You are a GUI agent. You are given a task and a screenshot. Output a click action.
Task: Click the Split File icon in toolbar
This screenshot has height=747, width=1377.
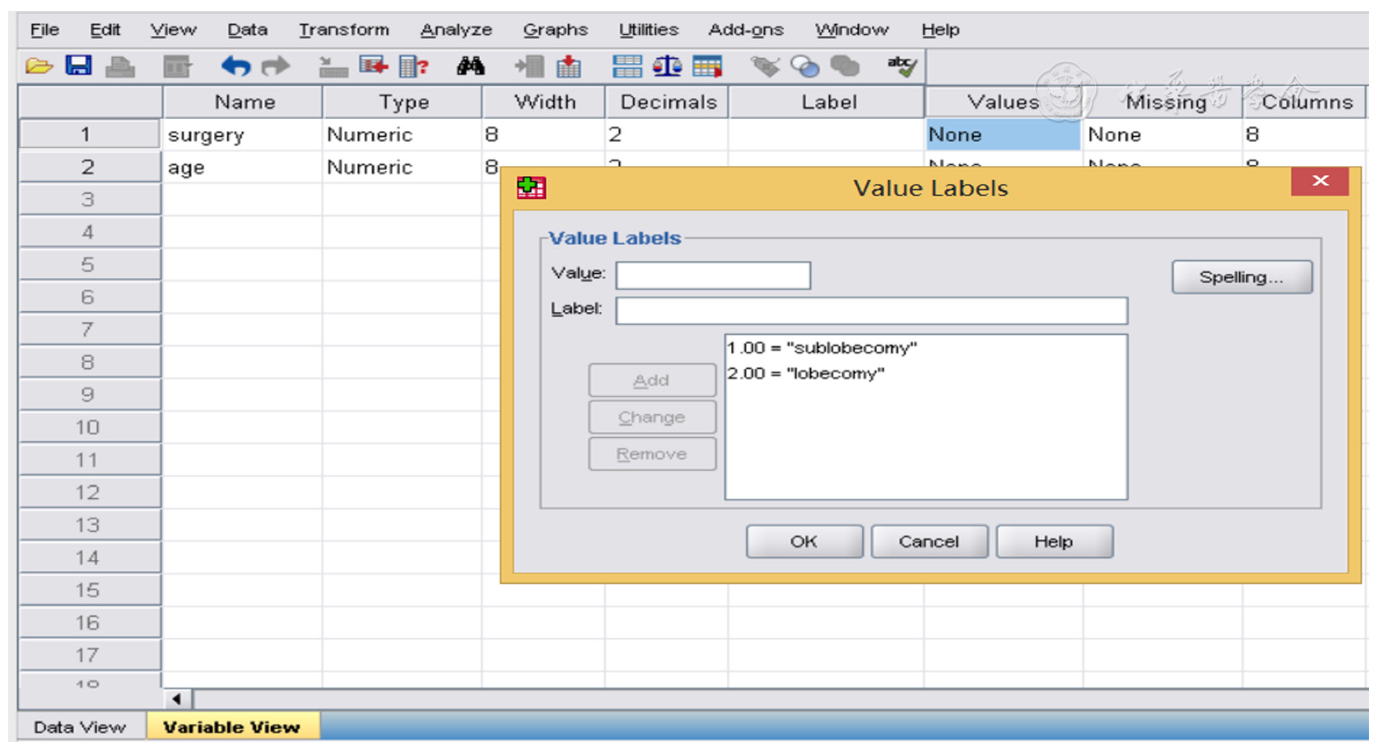(x=628, y=67)
